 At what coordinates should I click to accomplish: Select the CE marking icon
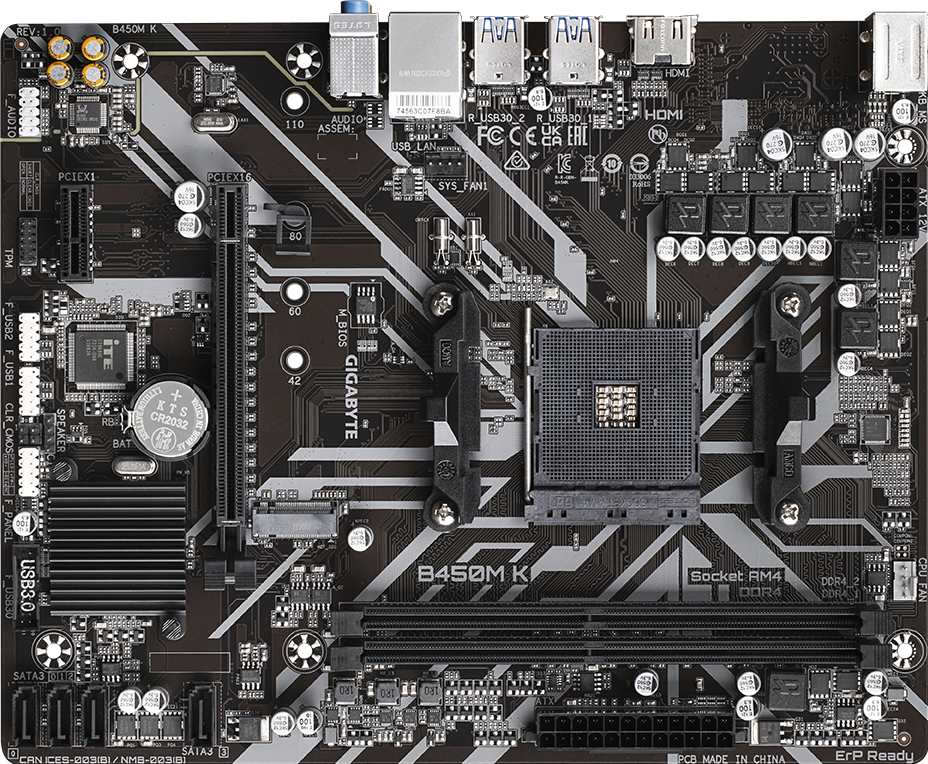pyautogui.click(x=524, y=135)
